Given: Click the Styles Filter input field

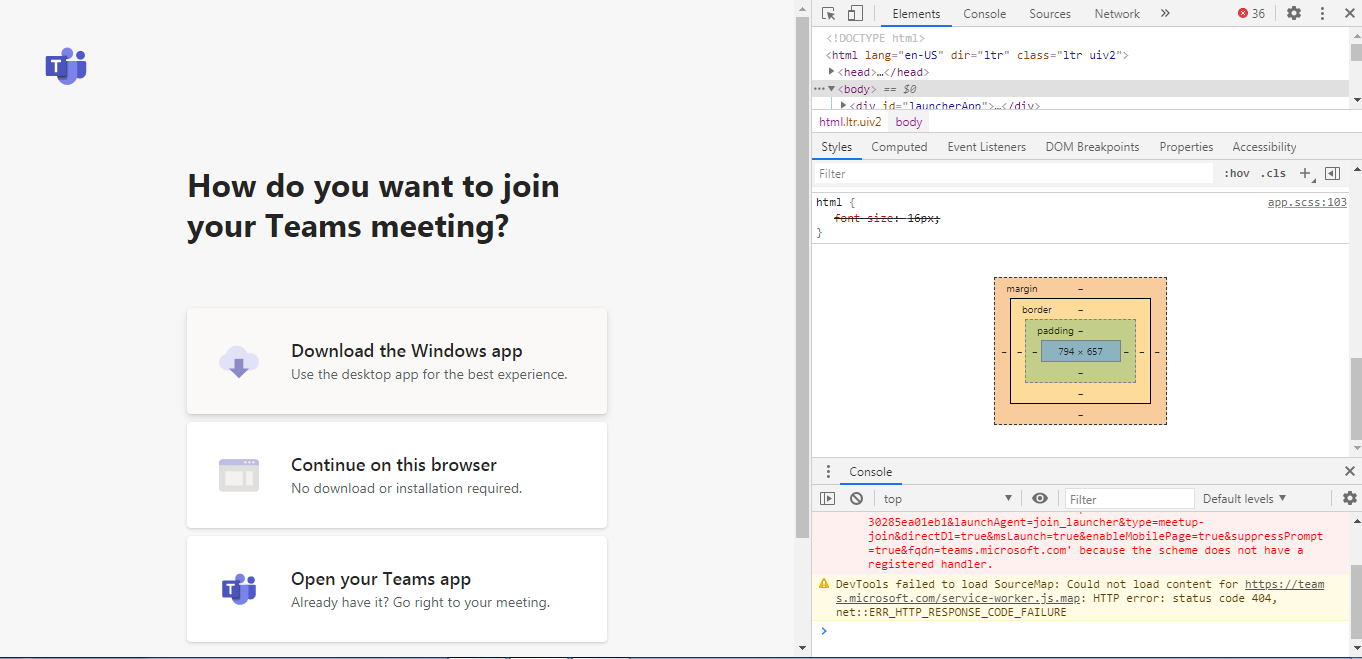Looking at the screenshot, I should (x=1013, y=174).
